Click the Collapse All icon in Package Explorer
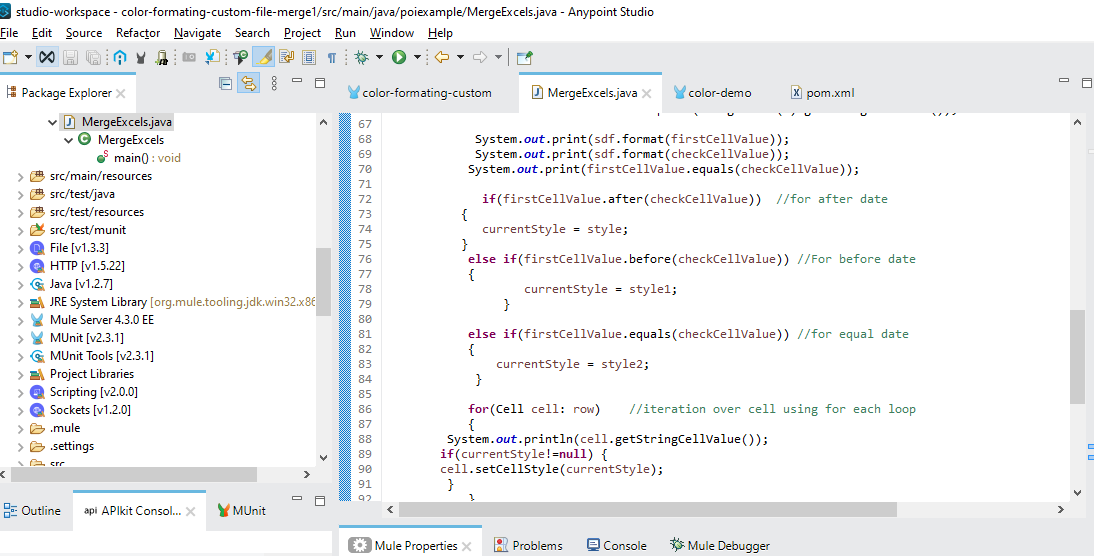 pos(225,85)
